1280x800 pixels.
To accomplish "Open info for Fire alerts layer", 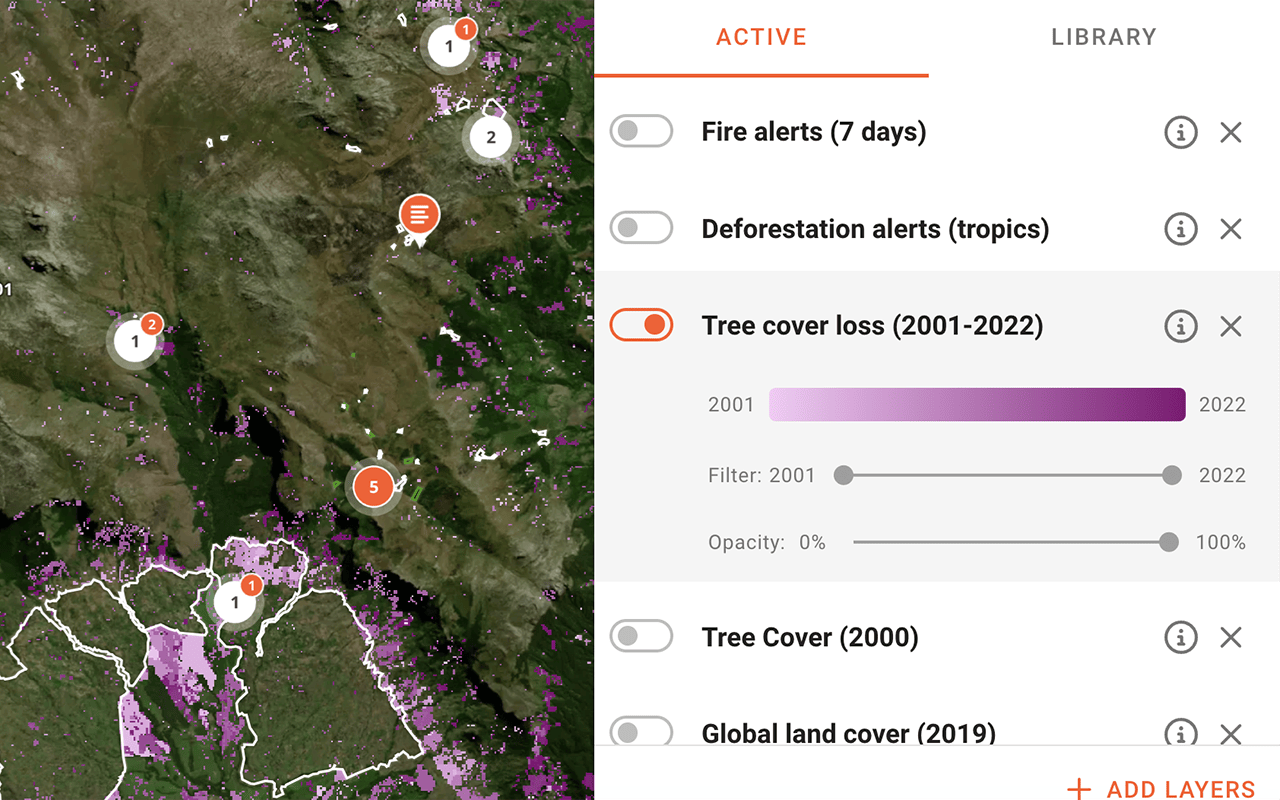I will pyautogui.click(x=1180, y=132).
